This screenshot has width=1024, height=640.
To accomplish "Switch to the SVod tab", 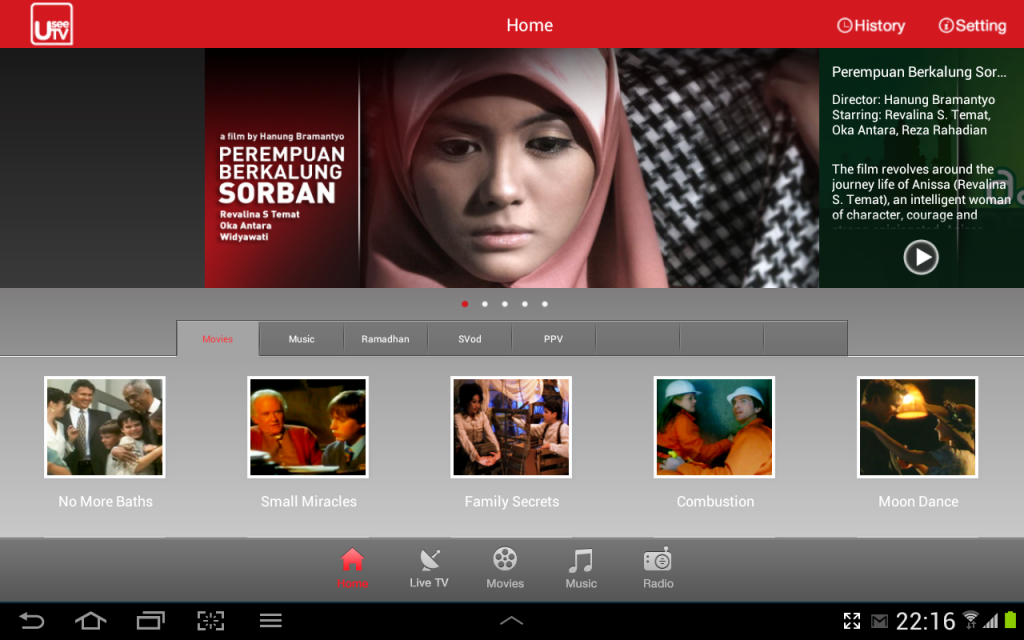I will click(x=470, y=339).
